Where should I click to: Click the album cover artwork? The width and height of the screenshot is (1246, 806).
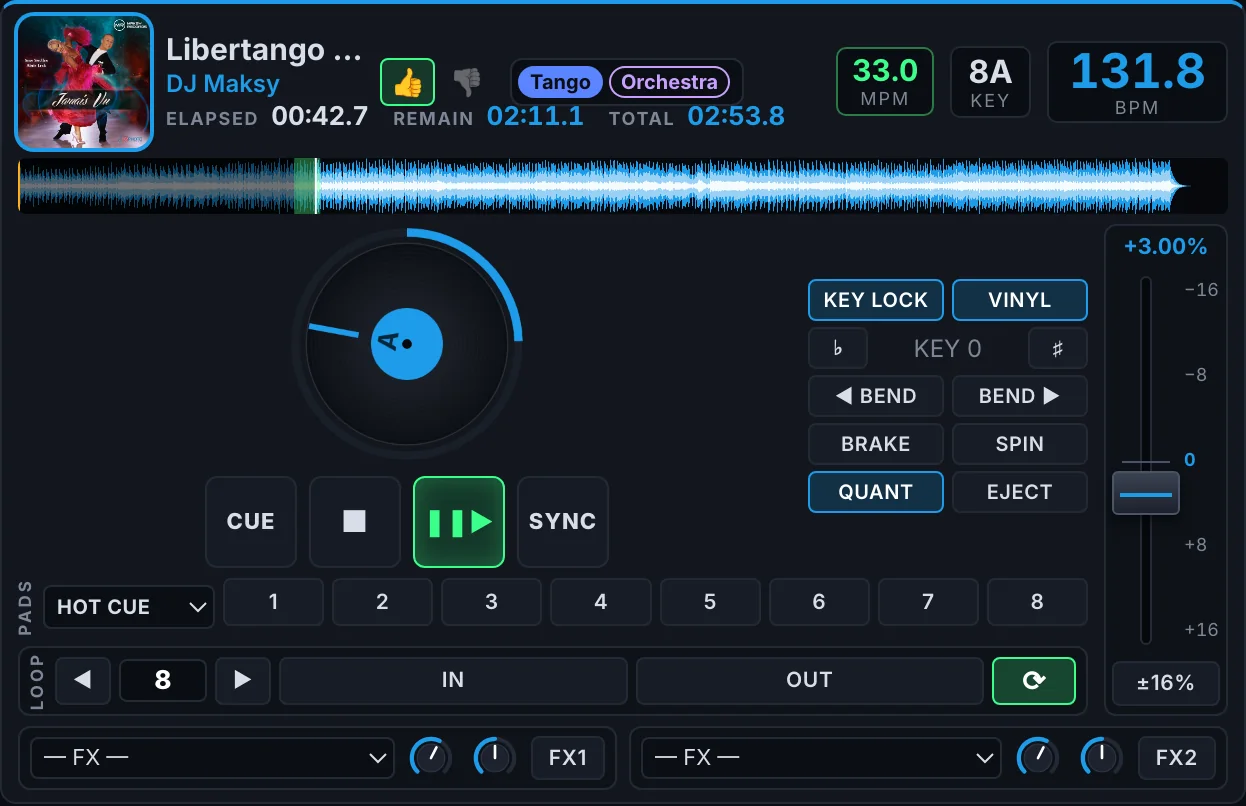[84, 82]
